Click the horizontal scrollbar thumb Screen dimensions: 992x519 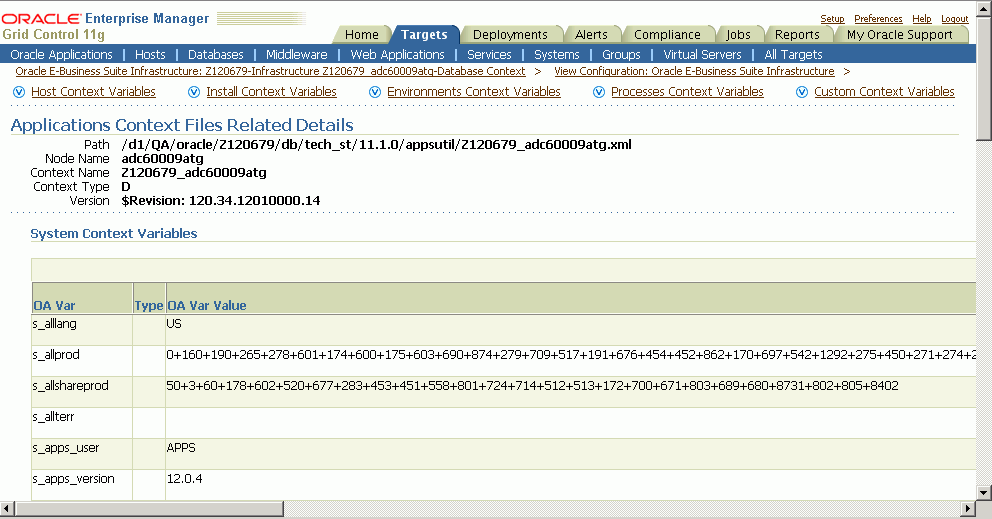[149, 508]
